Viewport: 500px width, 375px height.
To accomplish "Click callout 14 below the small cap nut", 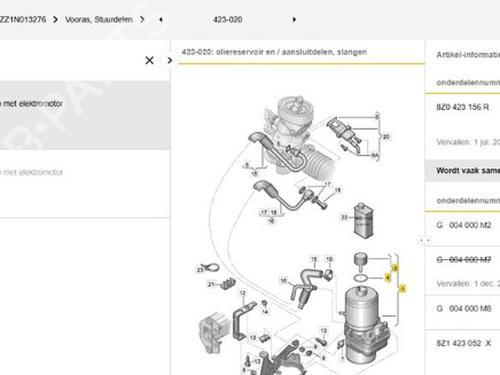I will [265, 311].
